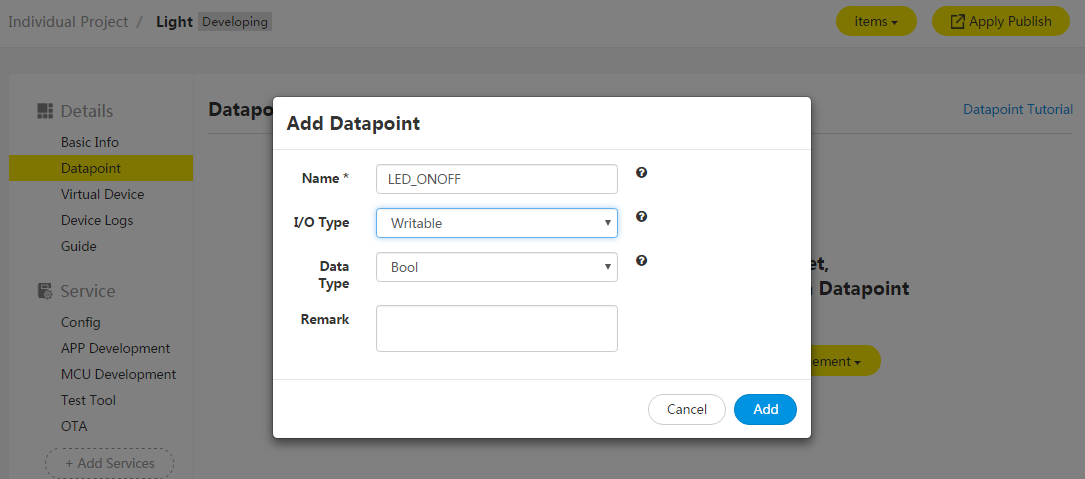Click the Name input field with LED_ONOFF

(x=497, y=179)
